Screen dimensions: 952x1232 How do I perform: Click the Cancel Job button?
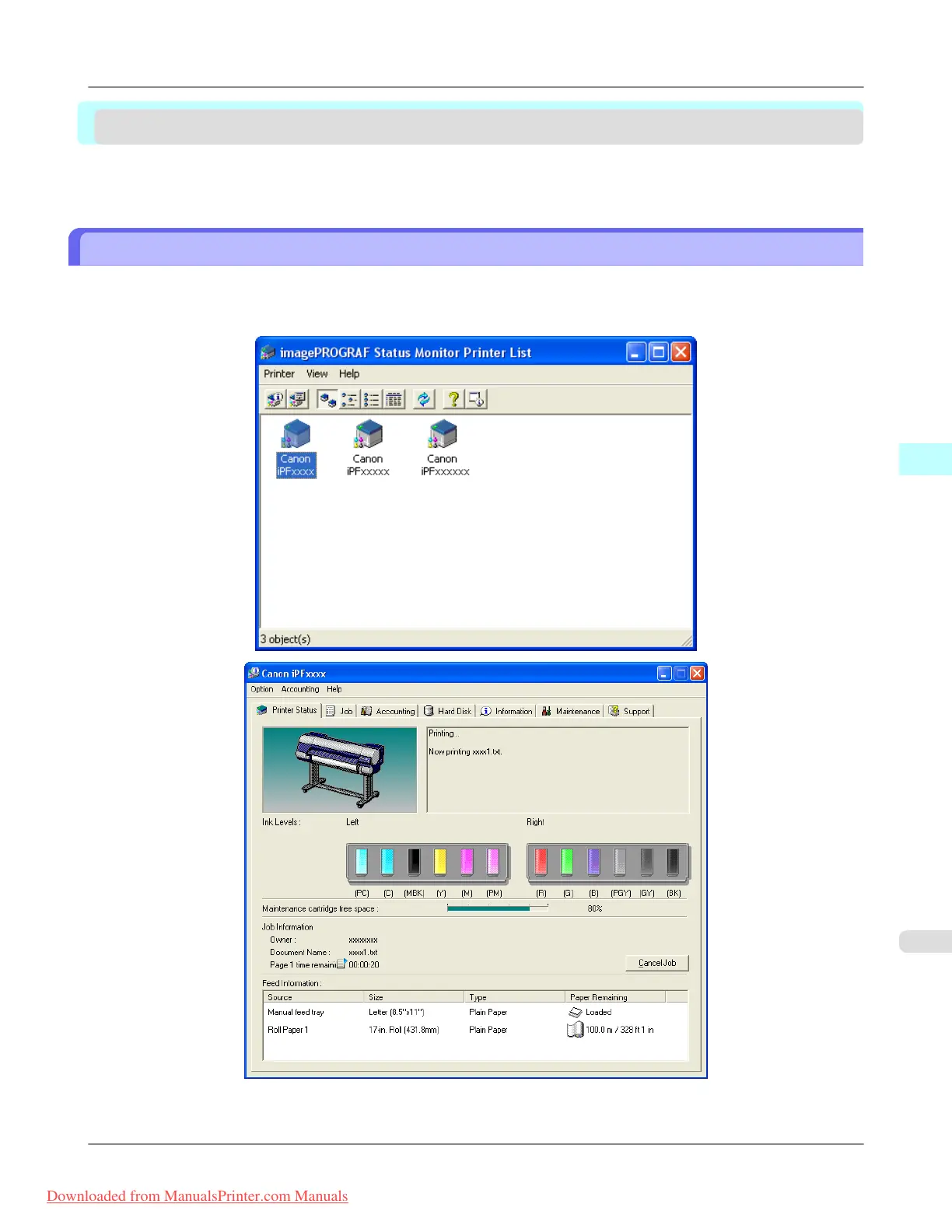tap(657, 963)
